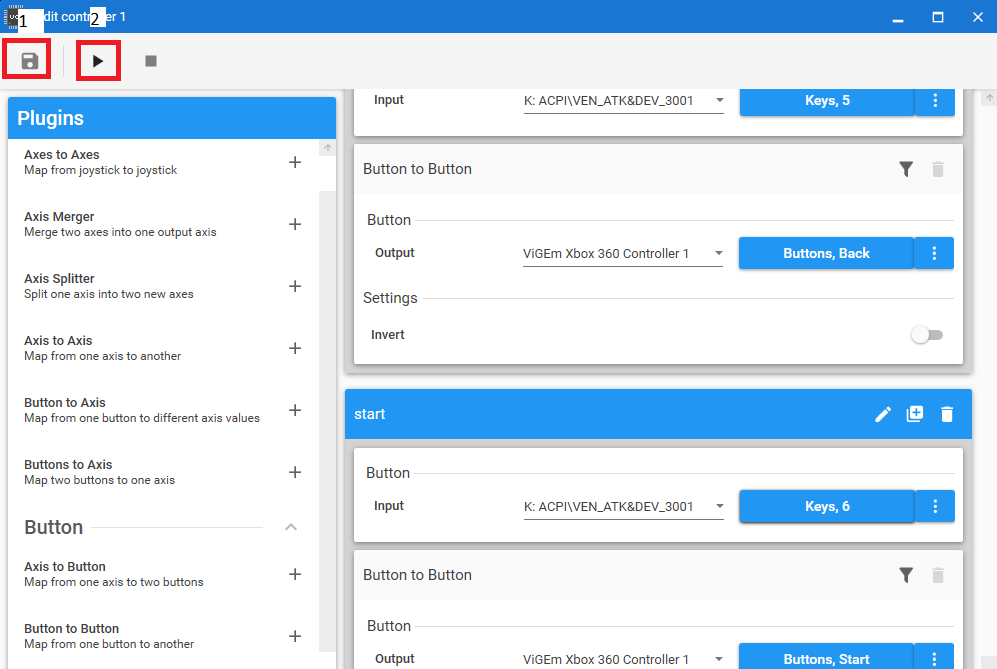Maximize the Edit controller window
Image resolution: width=997 pixels, height=669 pixels.
tap(938, 17)
